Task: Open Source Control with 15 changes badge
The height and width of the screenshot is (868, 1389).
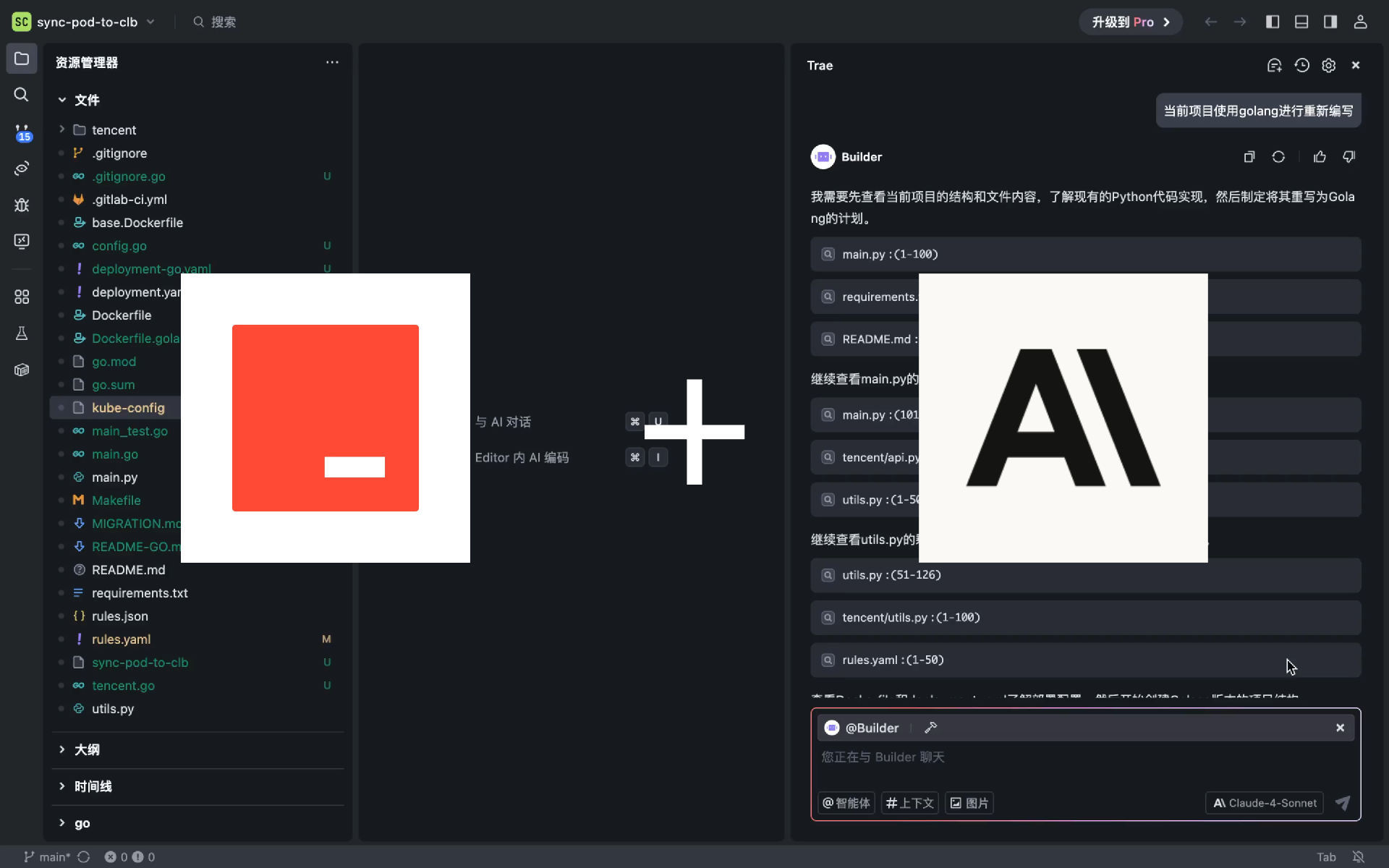Action: click(22, 132)
